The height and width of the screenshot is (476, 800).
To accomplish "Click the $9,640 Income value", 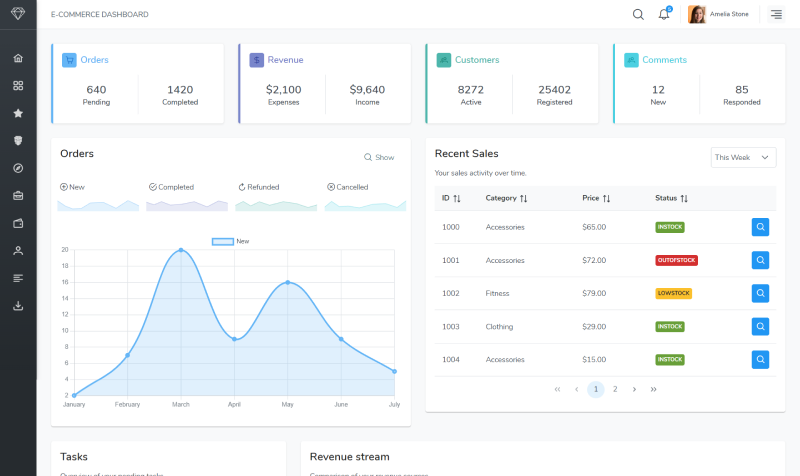I will pyautogui.click(x=367, y=90).
